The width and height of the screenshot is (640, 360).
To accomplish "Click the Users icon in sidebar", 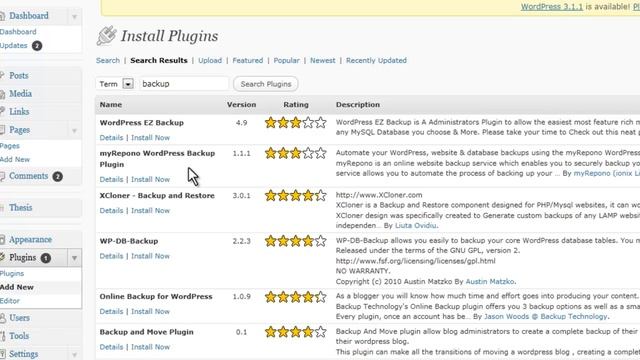I will tap(2, 318).
